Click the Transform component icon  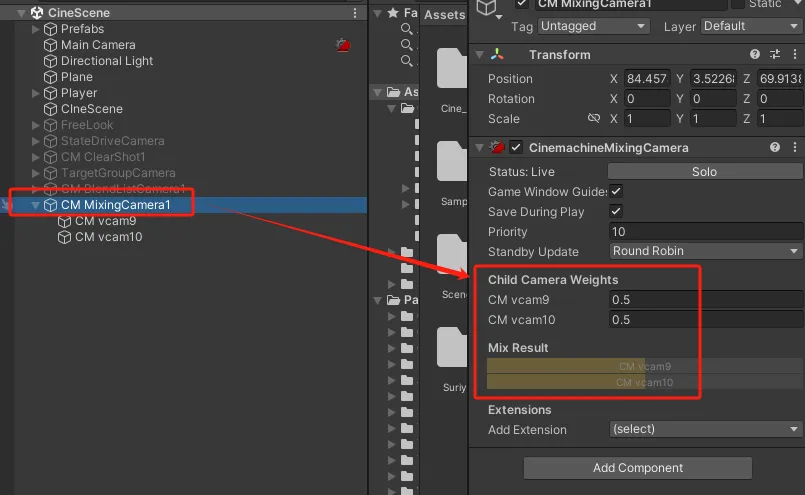[497, 54]
